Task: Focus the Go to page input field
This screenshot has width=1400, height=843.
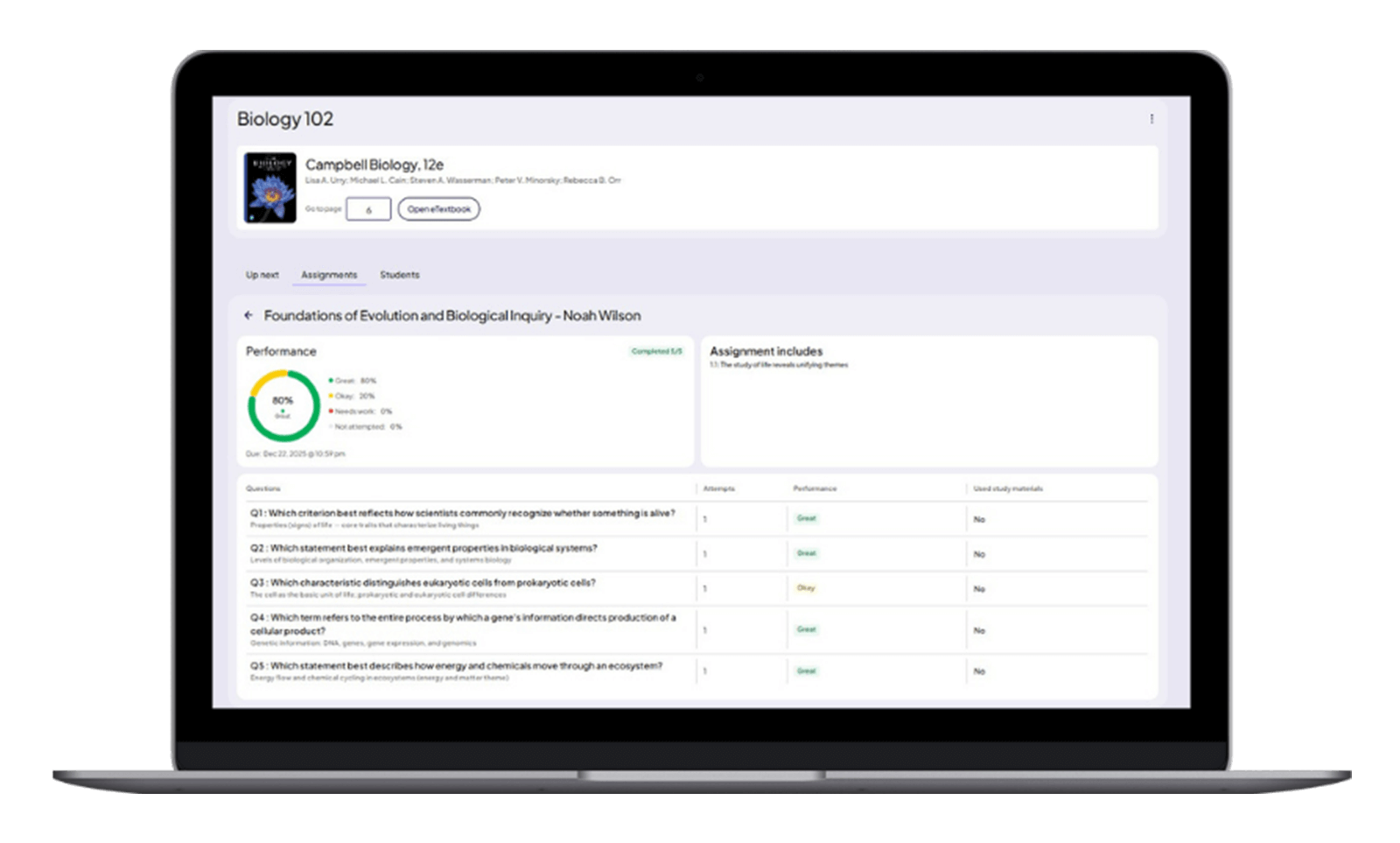Action: (368, 209)
